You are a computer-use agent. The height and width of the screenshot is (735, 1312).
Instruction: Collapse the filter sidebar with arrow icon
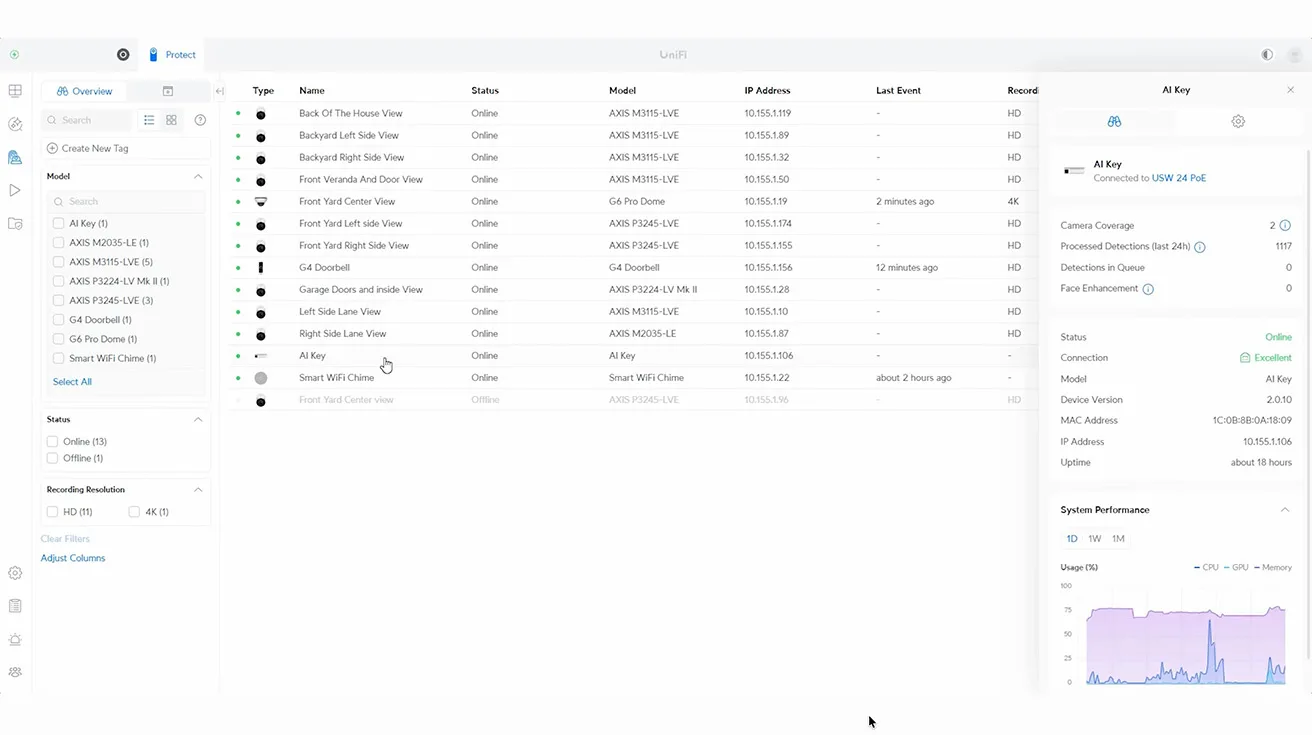click(x=219, y=91)
